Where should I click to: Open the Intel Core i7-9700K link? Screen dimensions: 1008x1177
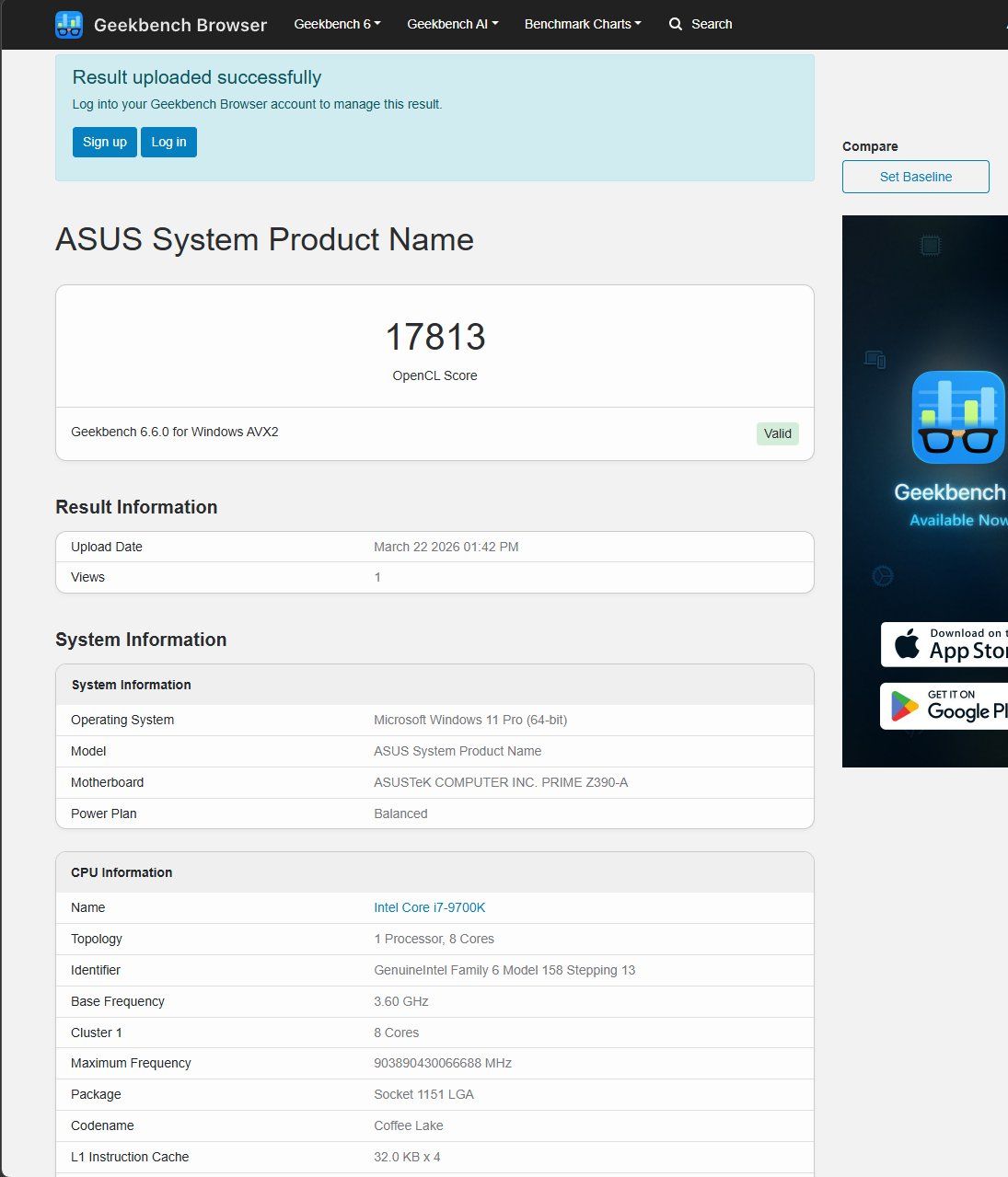point(429,907)
